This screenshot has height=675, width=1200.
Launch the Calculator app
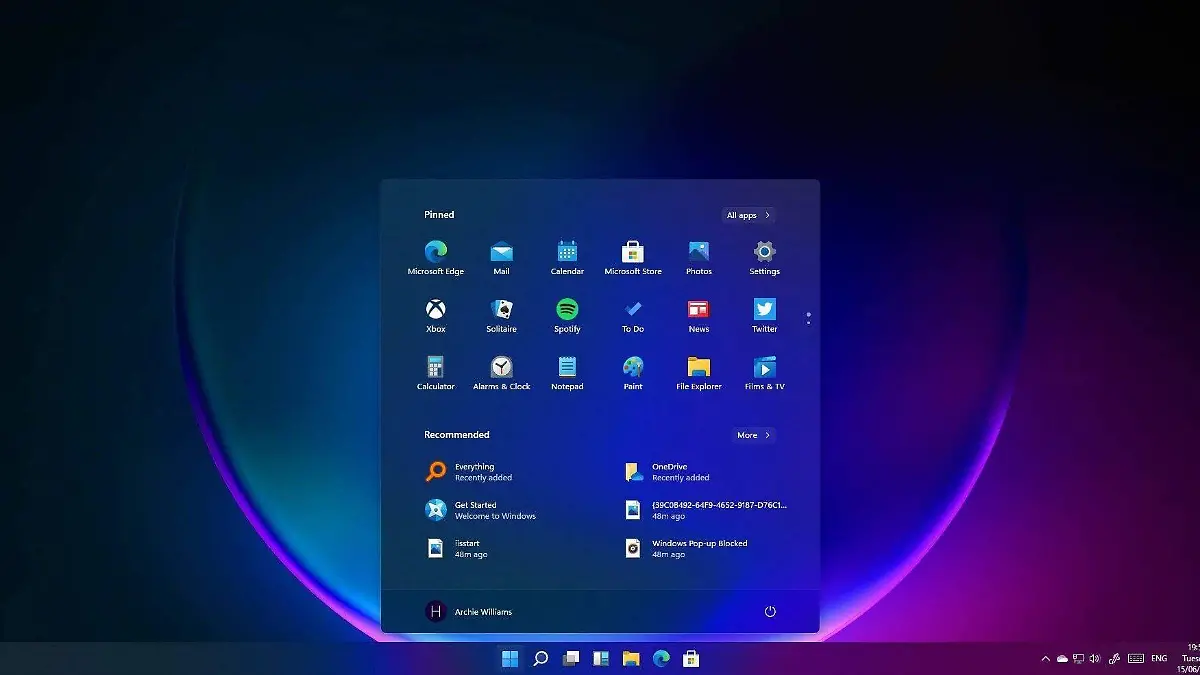tap(435, 367)
